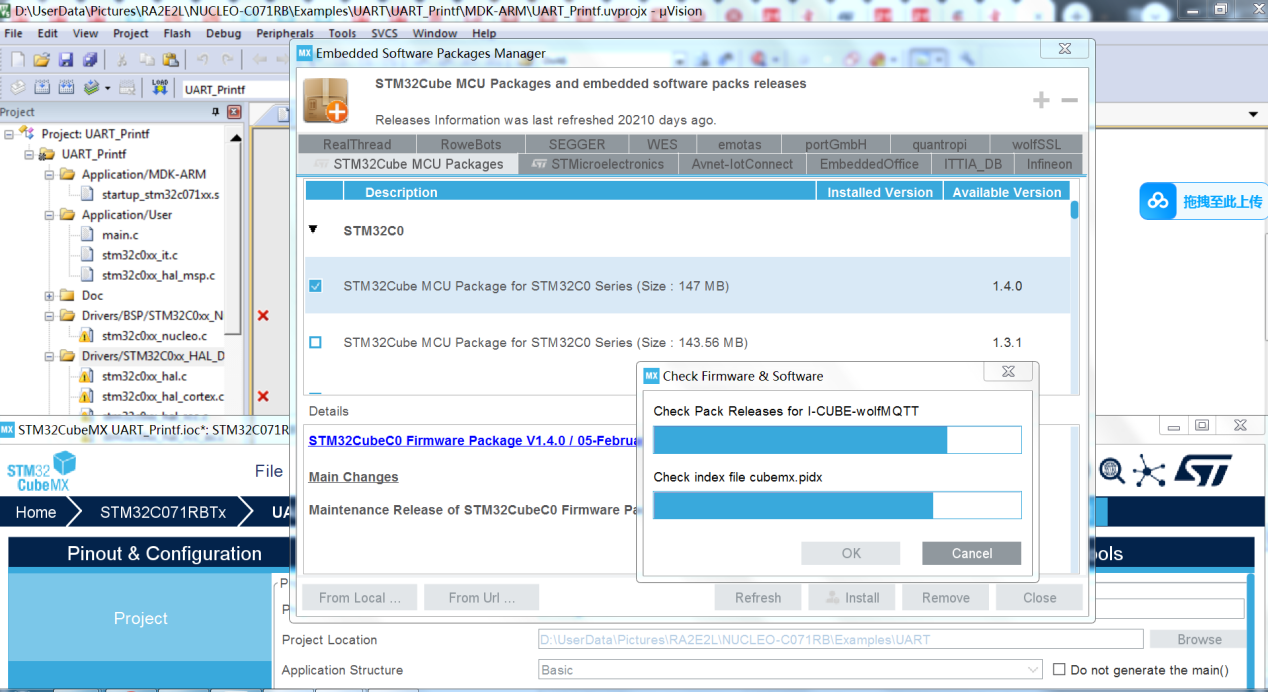Select the SEGGER vendor tab
Viewport: 1268px width, 692px height.
[577, 144]
